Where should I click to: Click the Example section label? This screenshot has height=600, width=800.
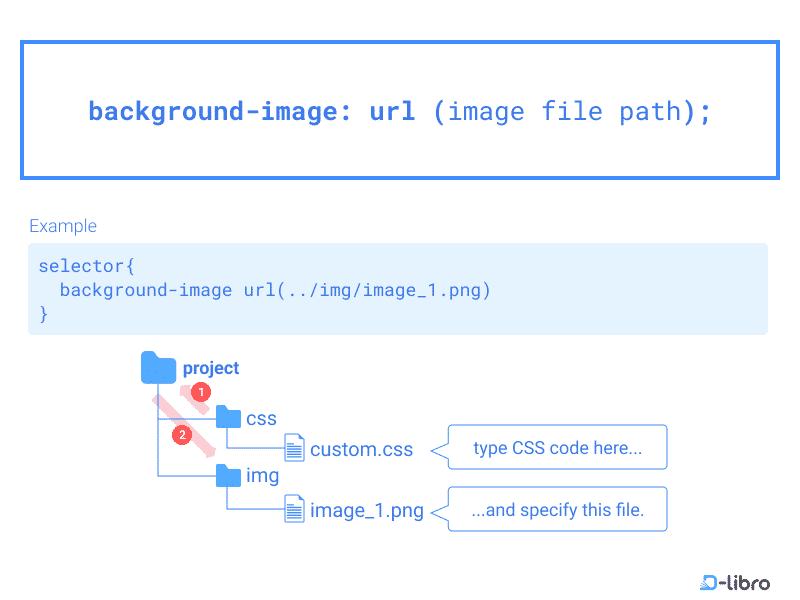[x=63, y=226]
